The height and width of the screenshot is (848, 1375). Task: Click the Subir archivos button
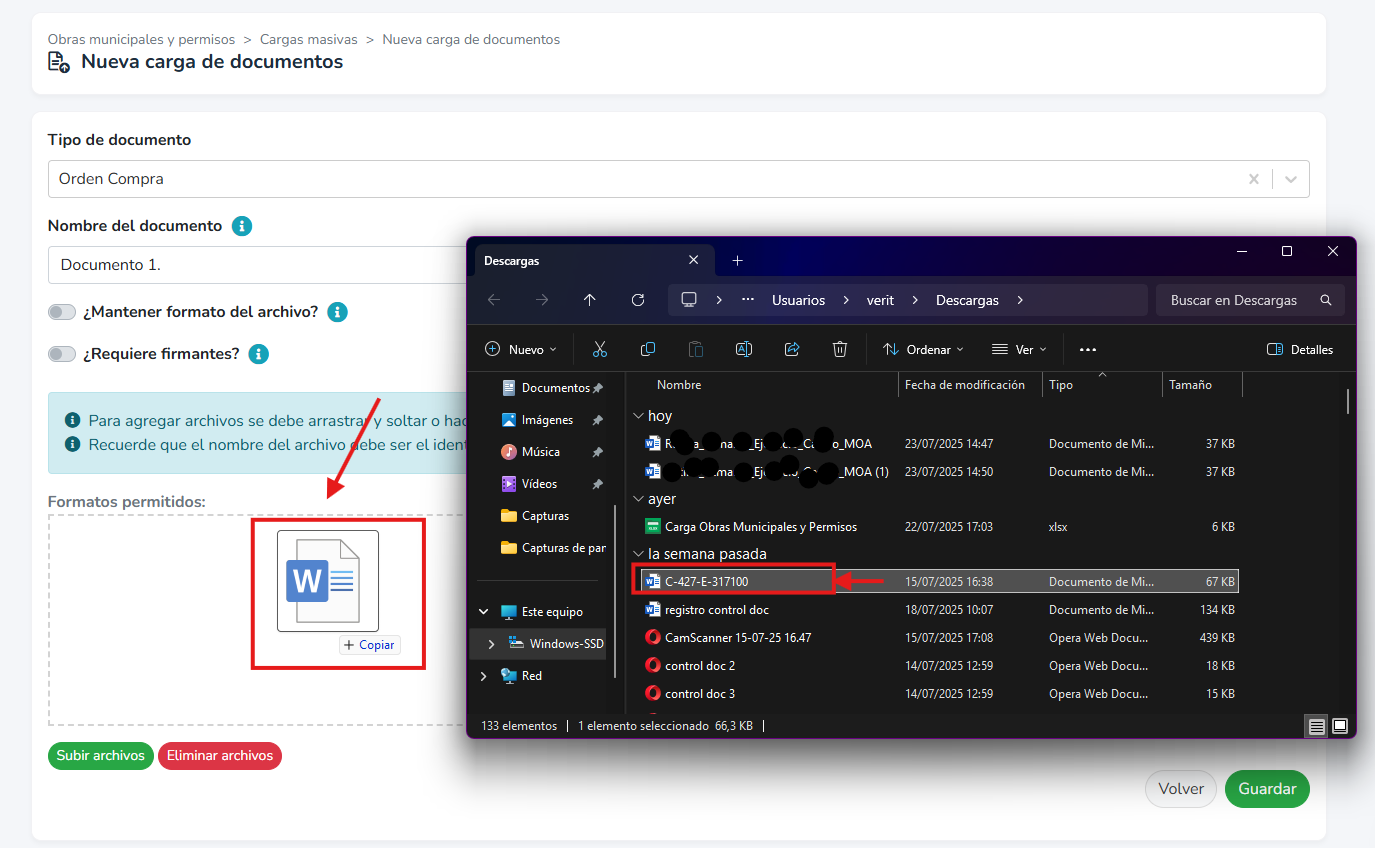pyautogui.click(x=101, y=756)
